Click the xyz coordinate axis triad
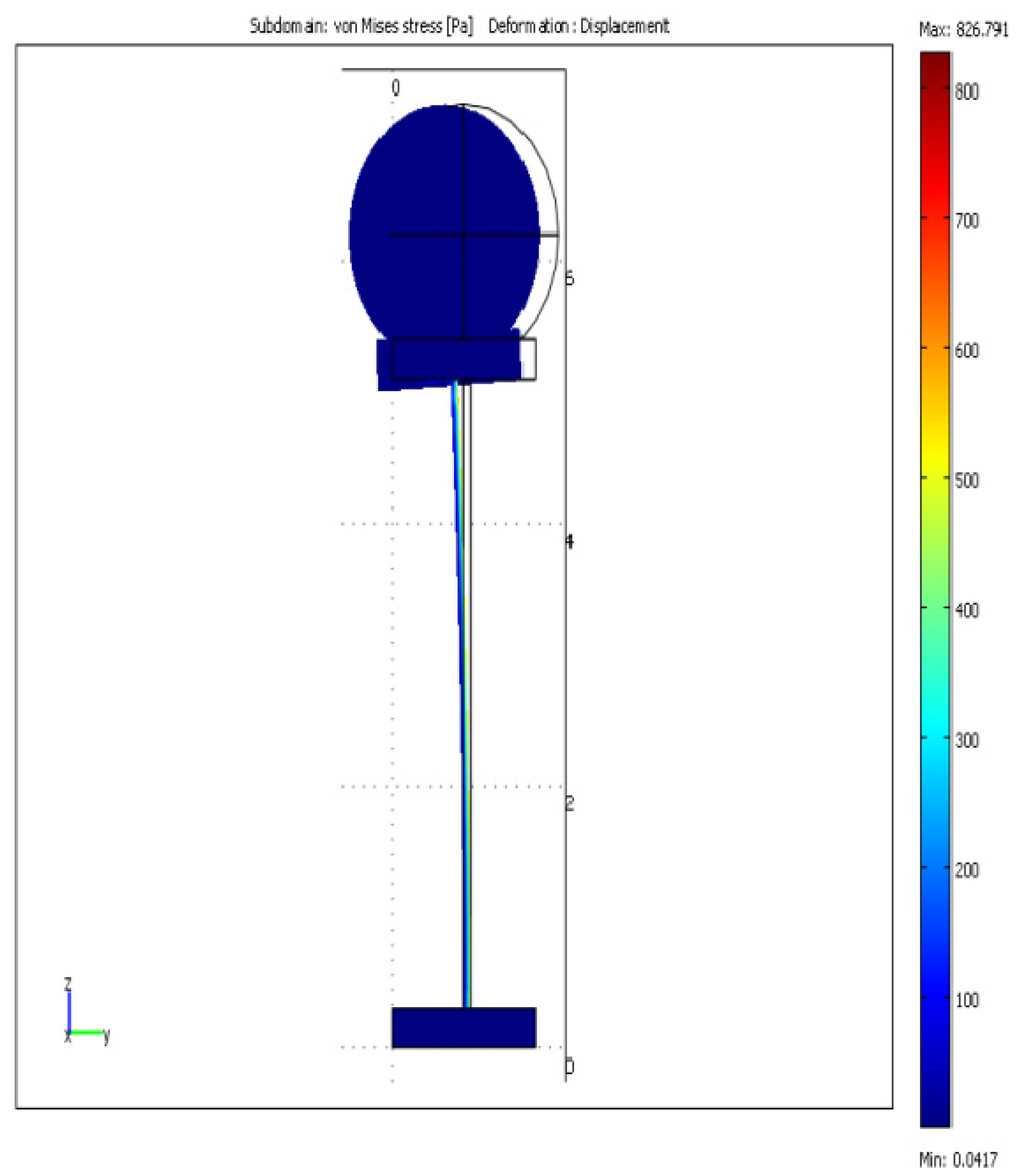This screenshot has height=1176, width=1024. click(86, 1012)
